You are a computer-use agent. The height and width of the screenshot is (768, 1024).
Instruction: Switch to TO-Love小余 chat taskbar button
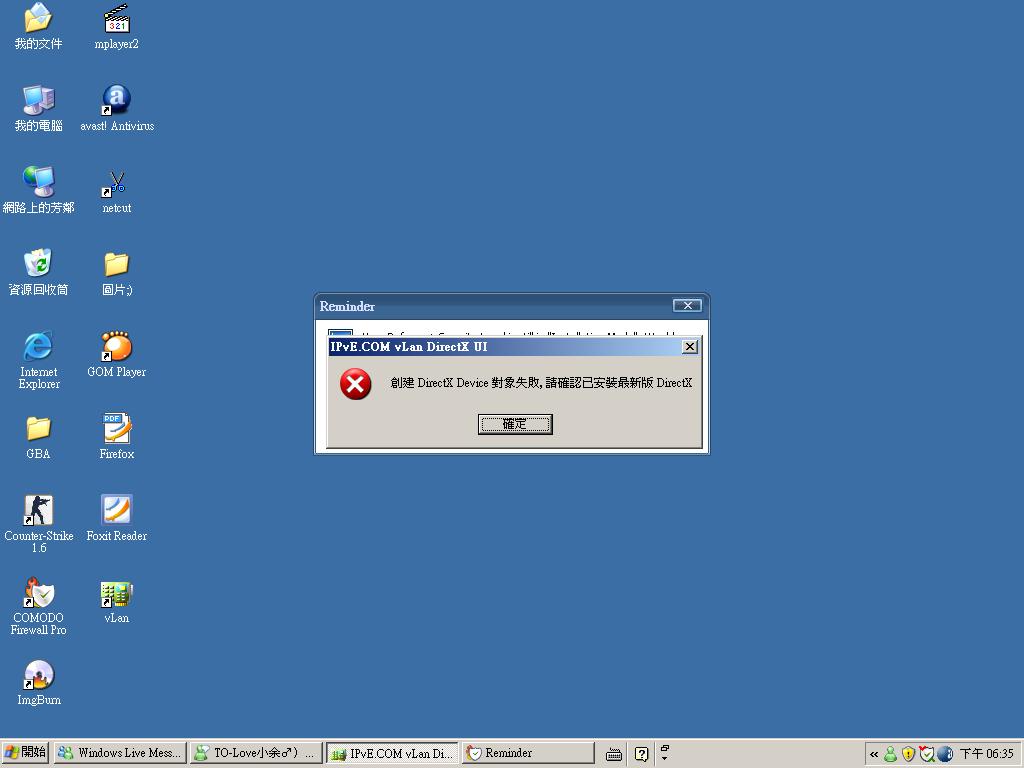tap(256, 753)
